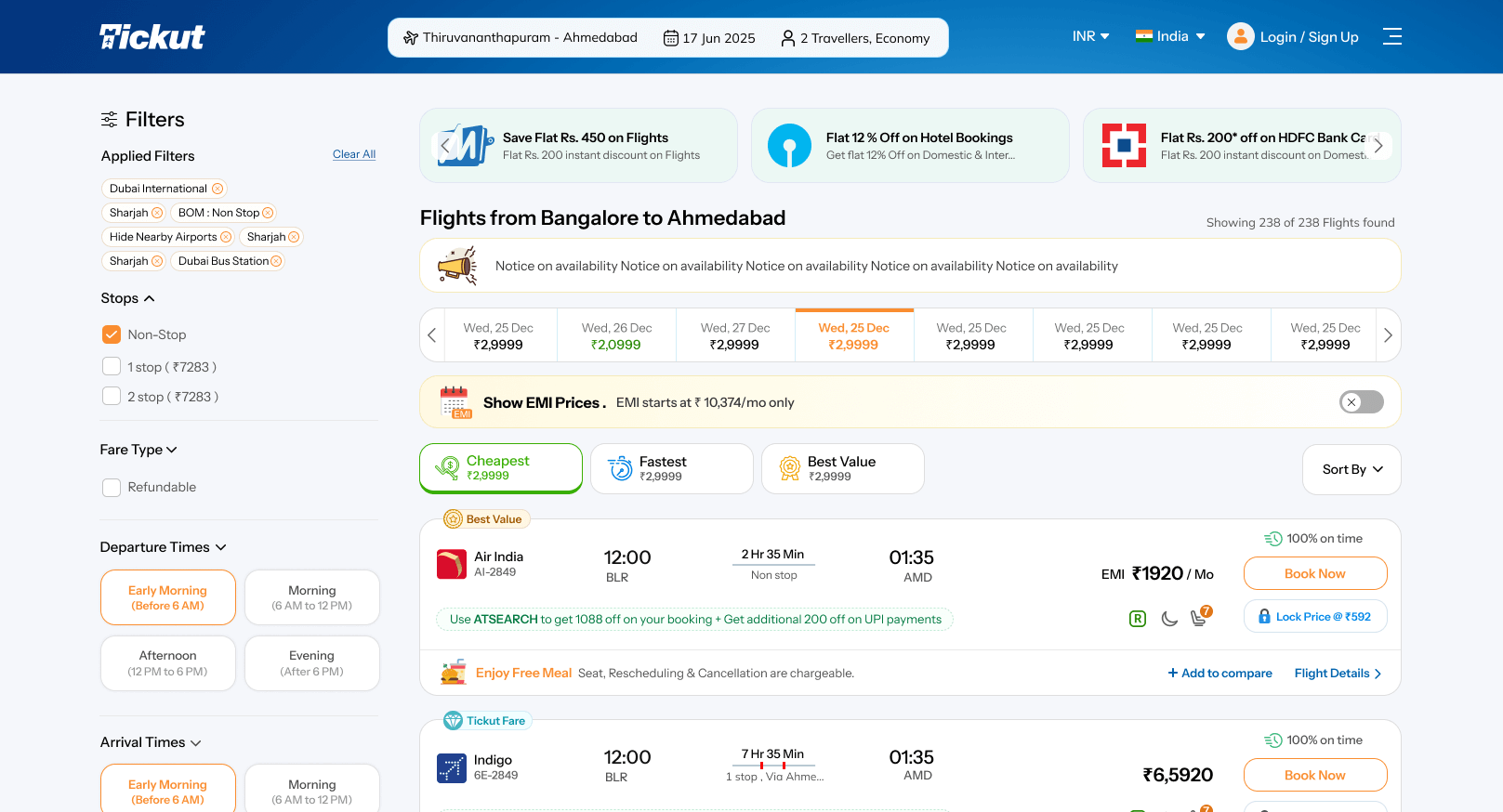Click the seats left icon on Air India flight

click(x=1201, y=617)
